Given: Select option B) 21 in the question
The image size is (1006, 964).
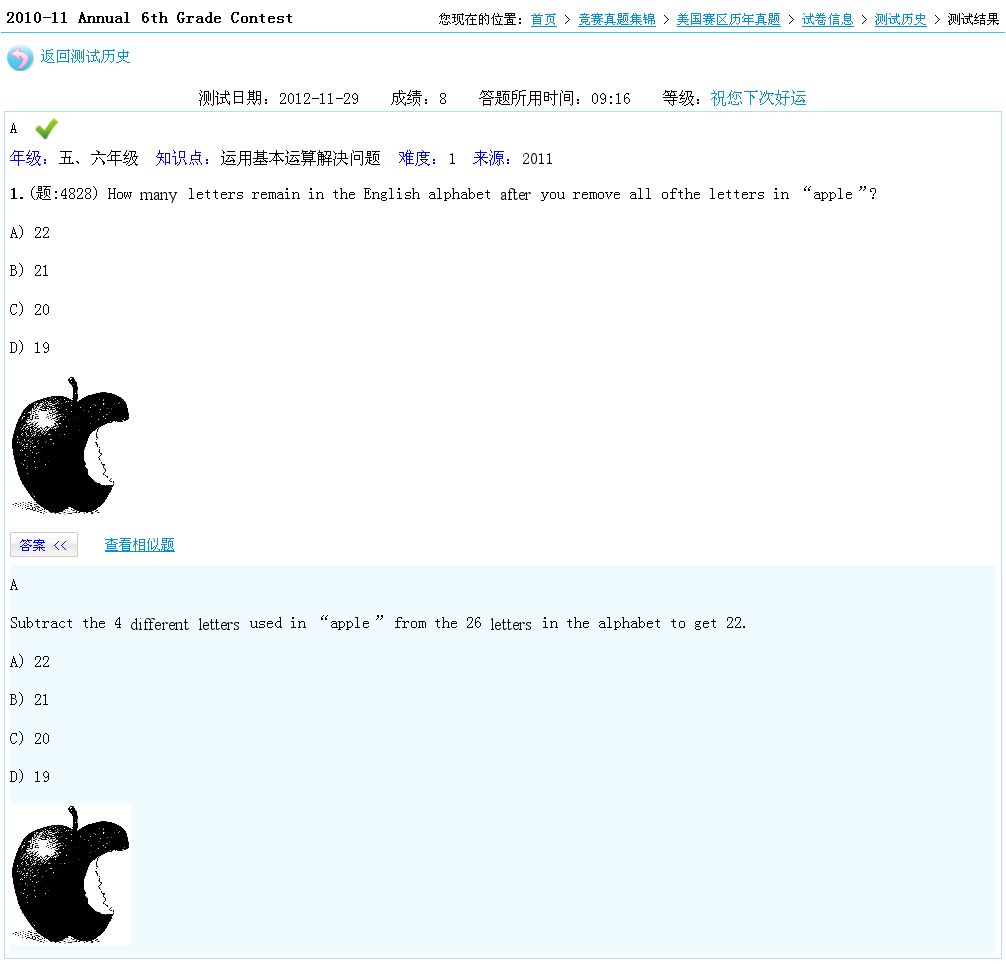Looking at the screenshot, I should 30,271.
